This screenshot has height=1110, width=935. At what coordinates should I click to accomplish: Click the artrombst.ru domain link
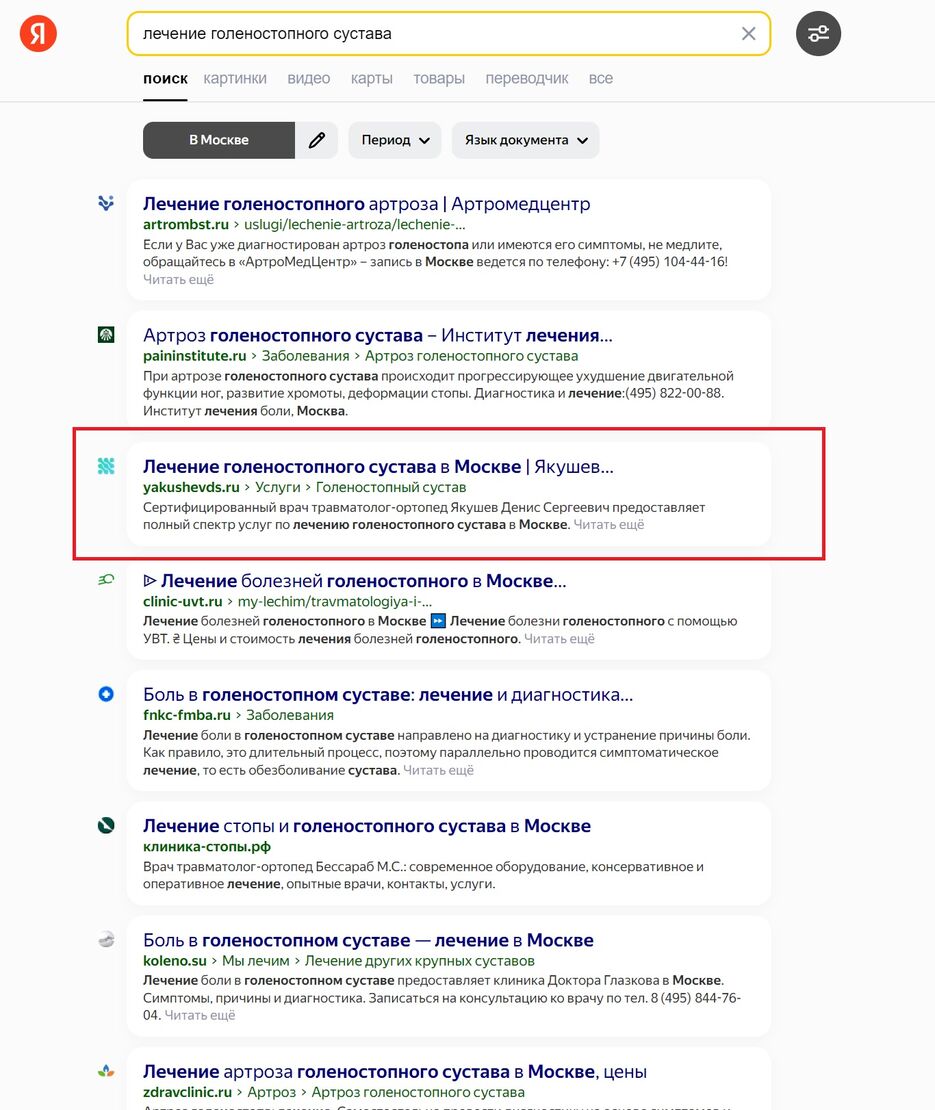[185, 224]
